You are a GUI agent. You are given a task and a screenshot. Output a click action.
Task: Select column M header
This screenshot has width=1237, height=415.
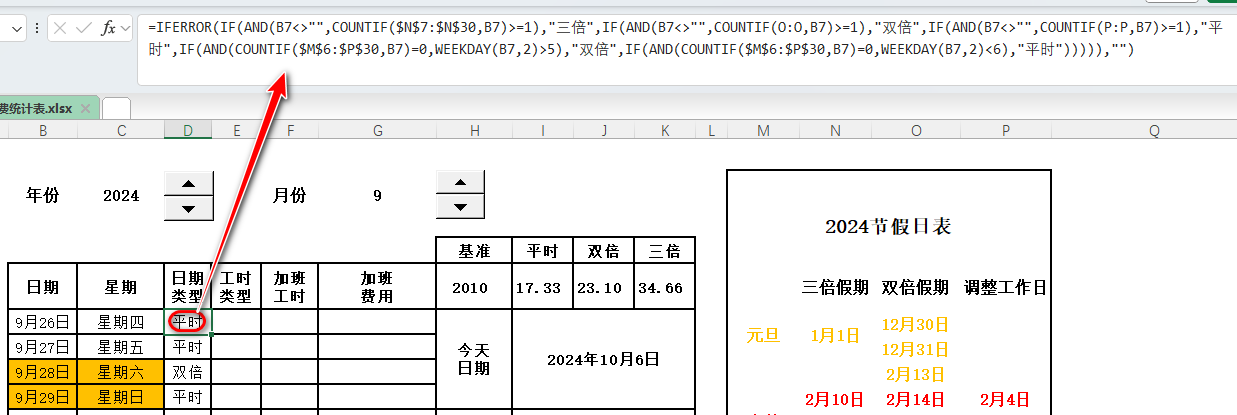(x=763, y=131)
